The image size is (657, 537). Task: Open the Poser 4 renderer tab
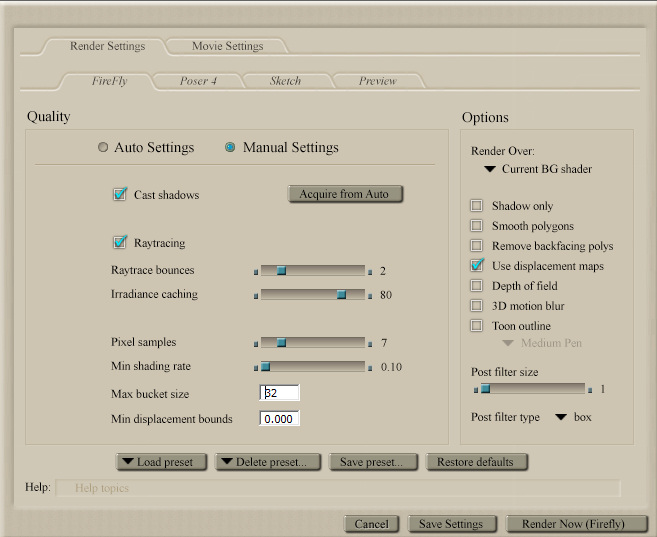(198, 81)
